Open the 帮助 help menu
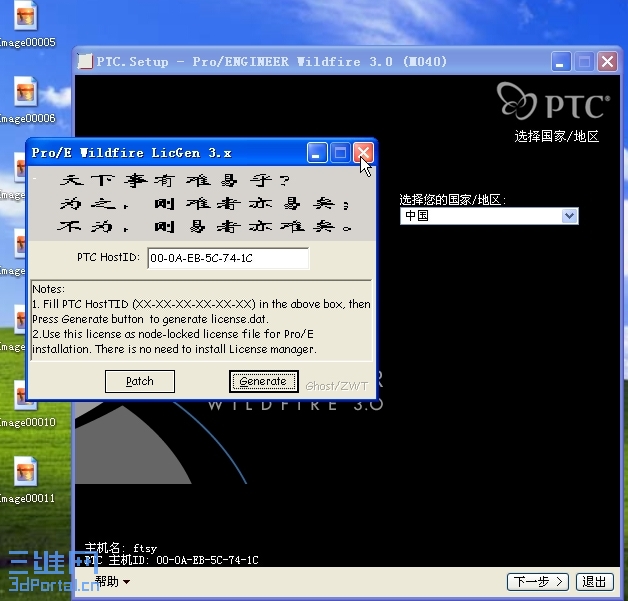Screen dimensions: 628x601 point(112,581)
